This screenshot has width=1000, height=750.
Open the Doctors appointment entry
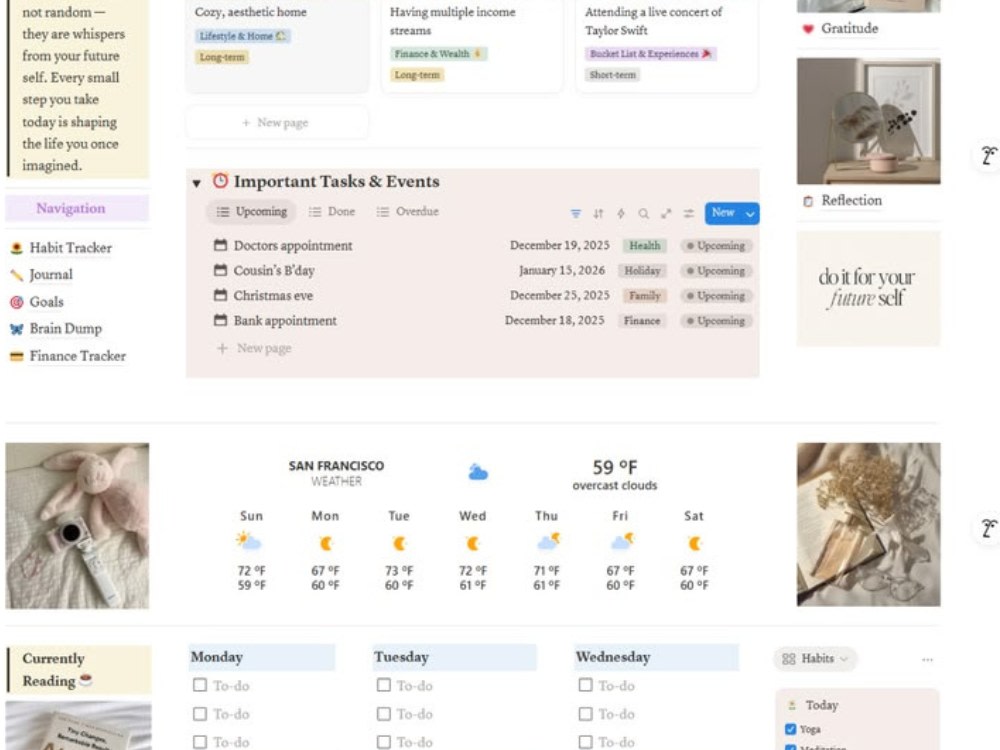pyautogui.click(x=293, y=246)
